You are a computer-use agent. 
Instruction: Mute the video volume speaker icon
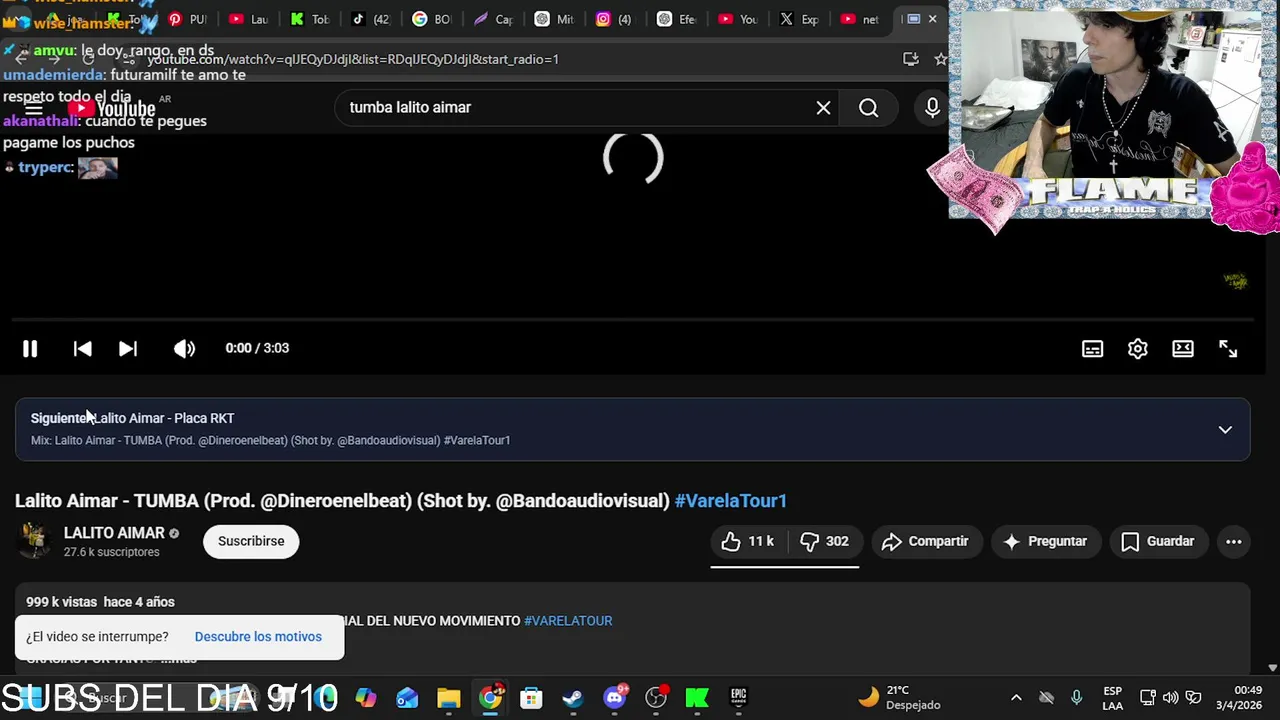[x=184, y=348]
